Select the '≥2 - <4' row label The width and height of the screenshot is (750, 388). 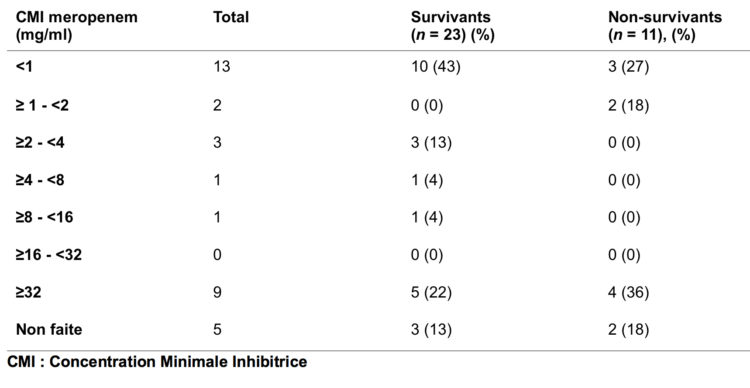pyautogui.click(x=40, y=142)
